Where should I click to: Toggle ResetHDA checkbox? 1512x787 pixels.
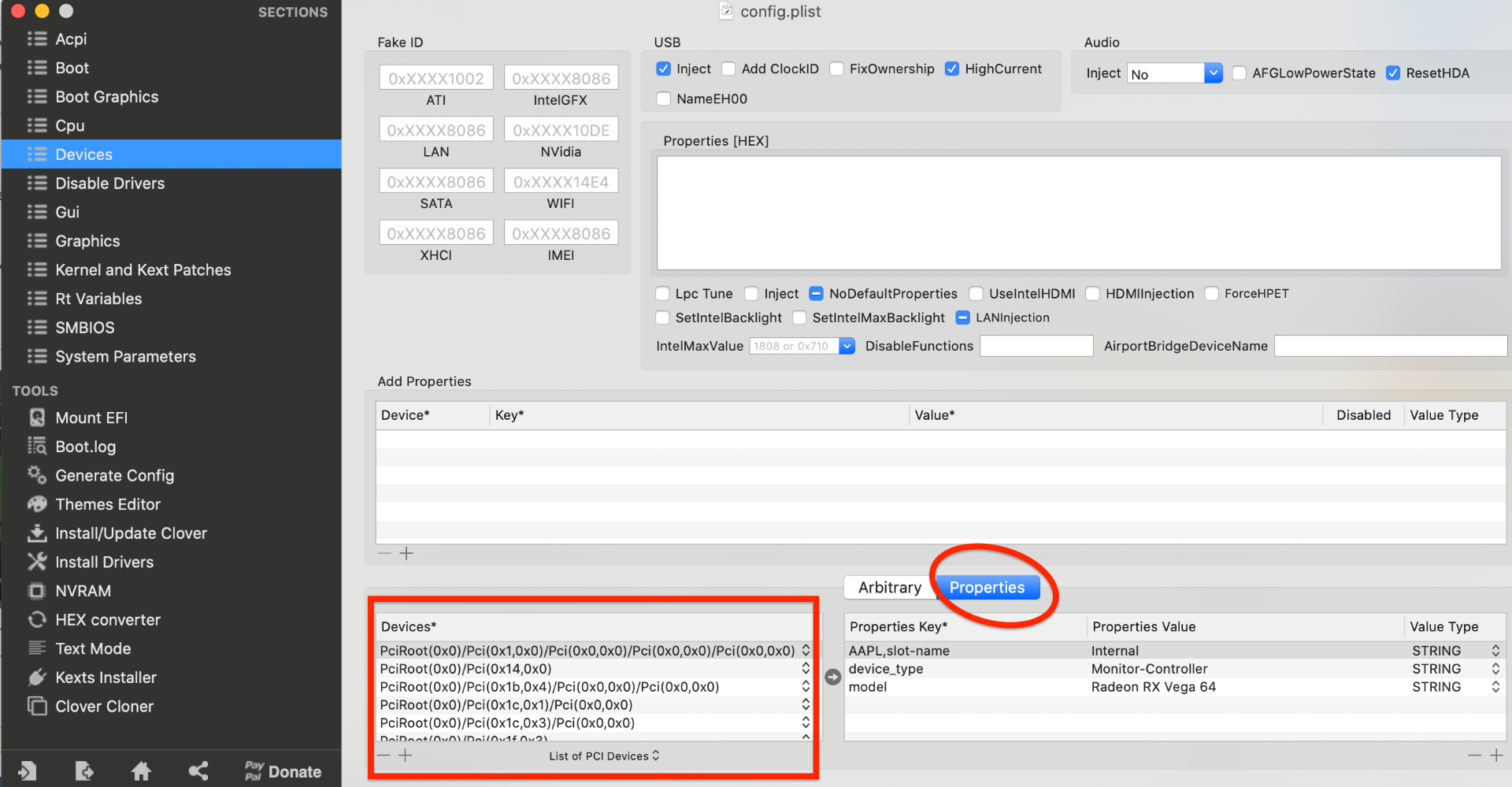1393,73
